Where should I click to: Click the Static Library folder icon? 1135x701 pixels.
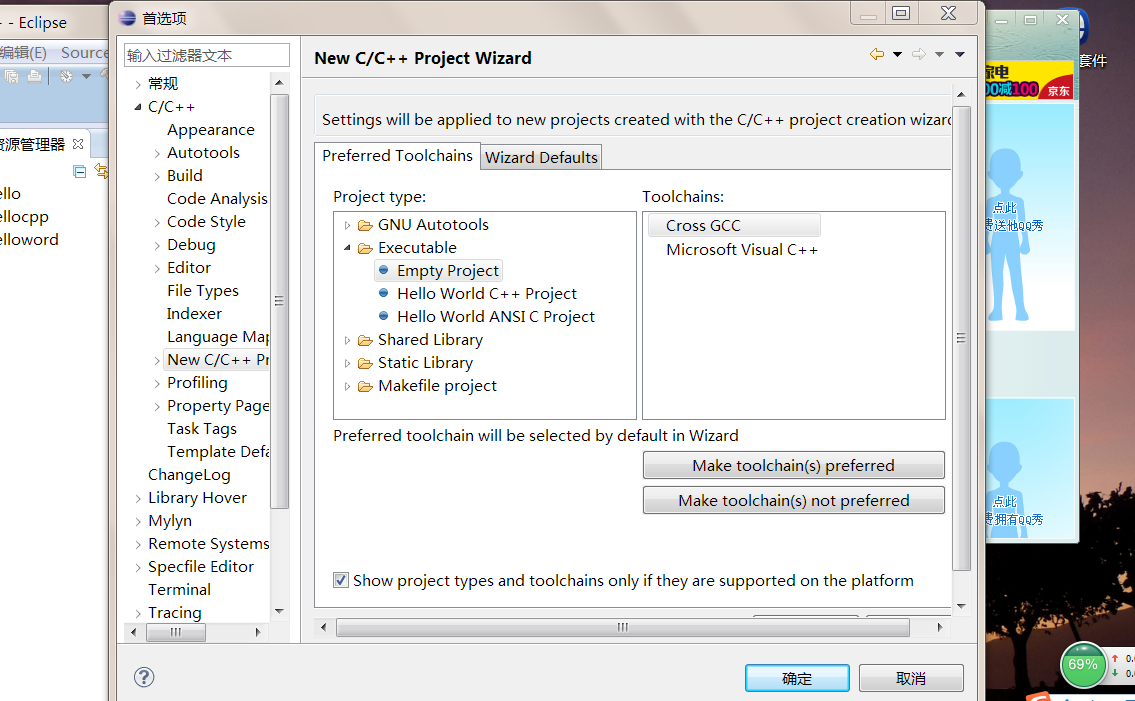click(366, 364)
